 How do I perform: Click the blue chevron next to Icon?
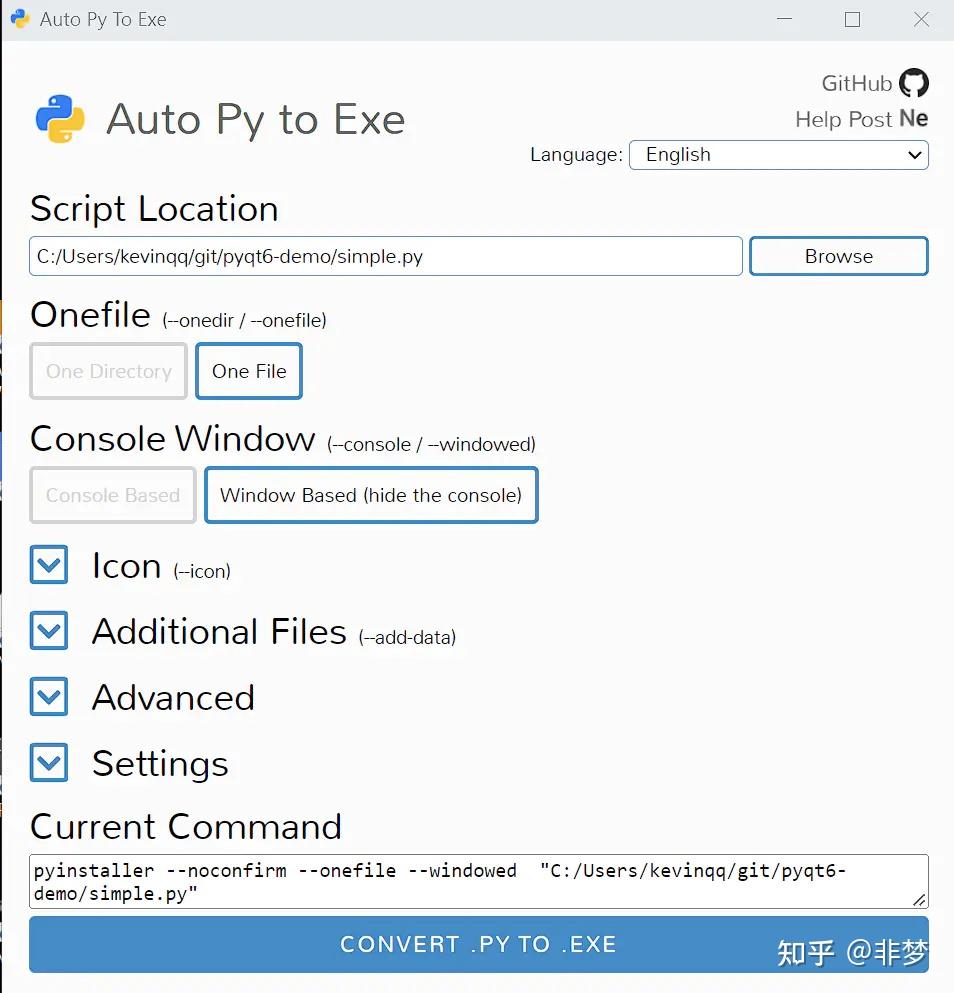tap(49, 565)
